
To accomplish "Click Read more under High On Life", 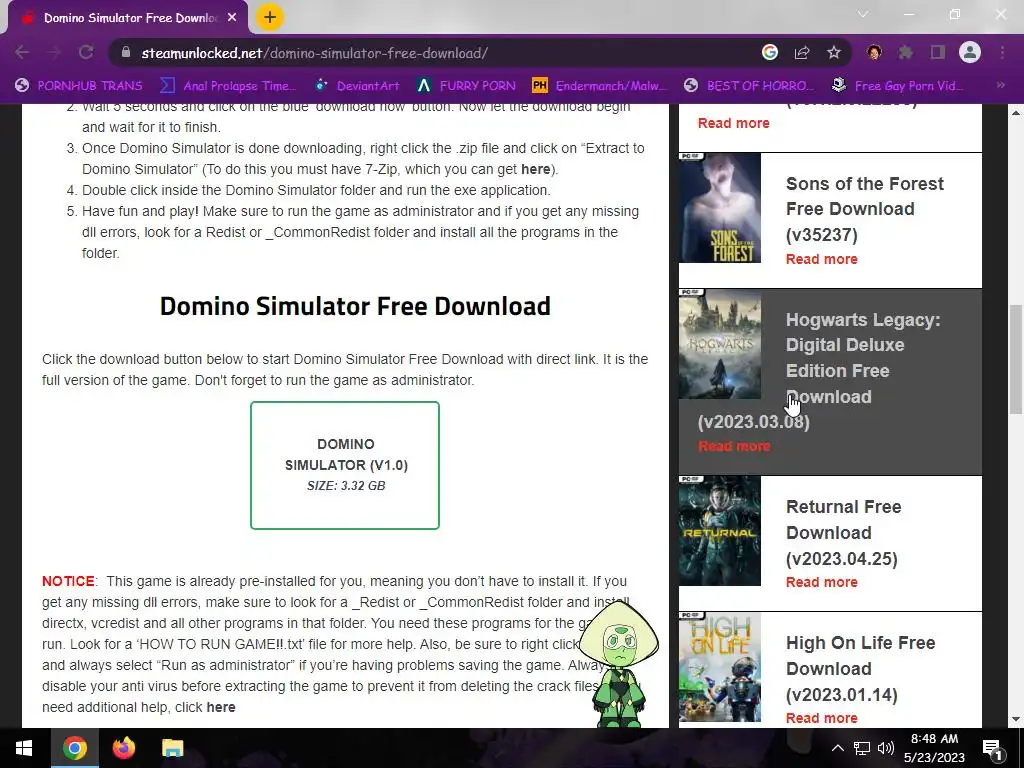I will 822,718.
